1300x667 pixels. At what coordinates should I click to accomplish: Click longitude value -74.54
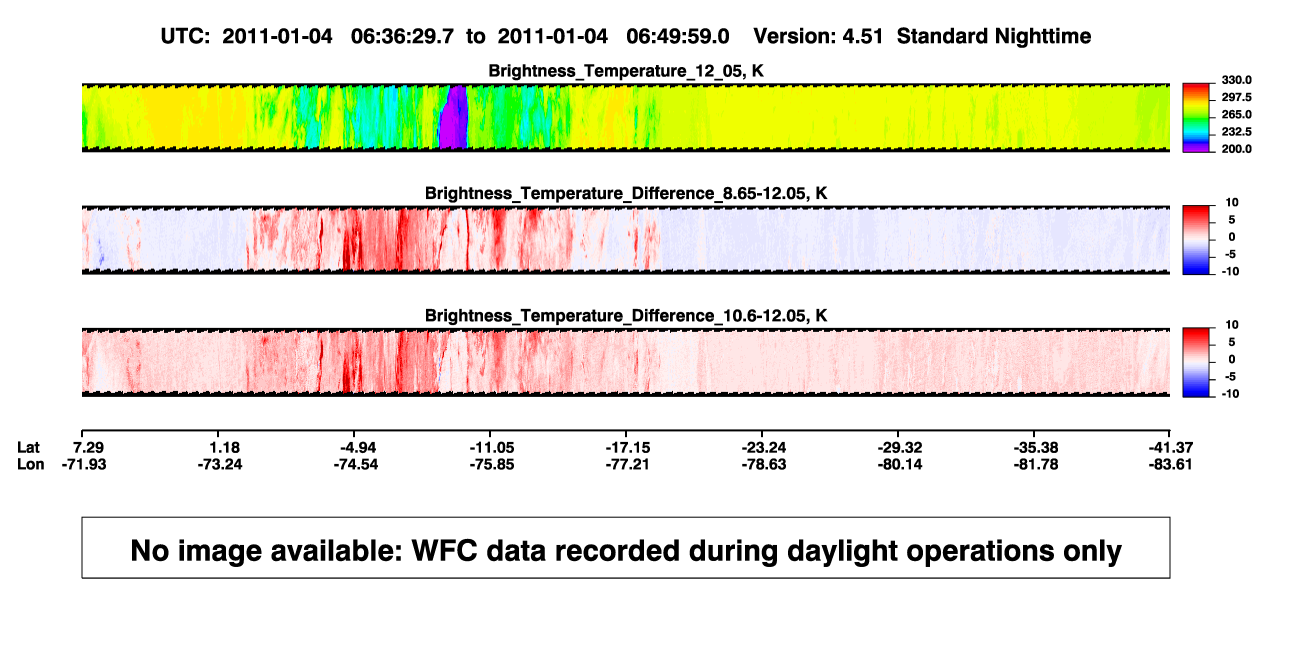[358, 464]
